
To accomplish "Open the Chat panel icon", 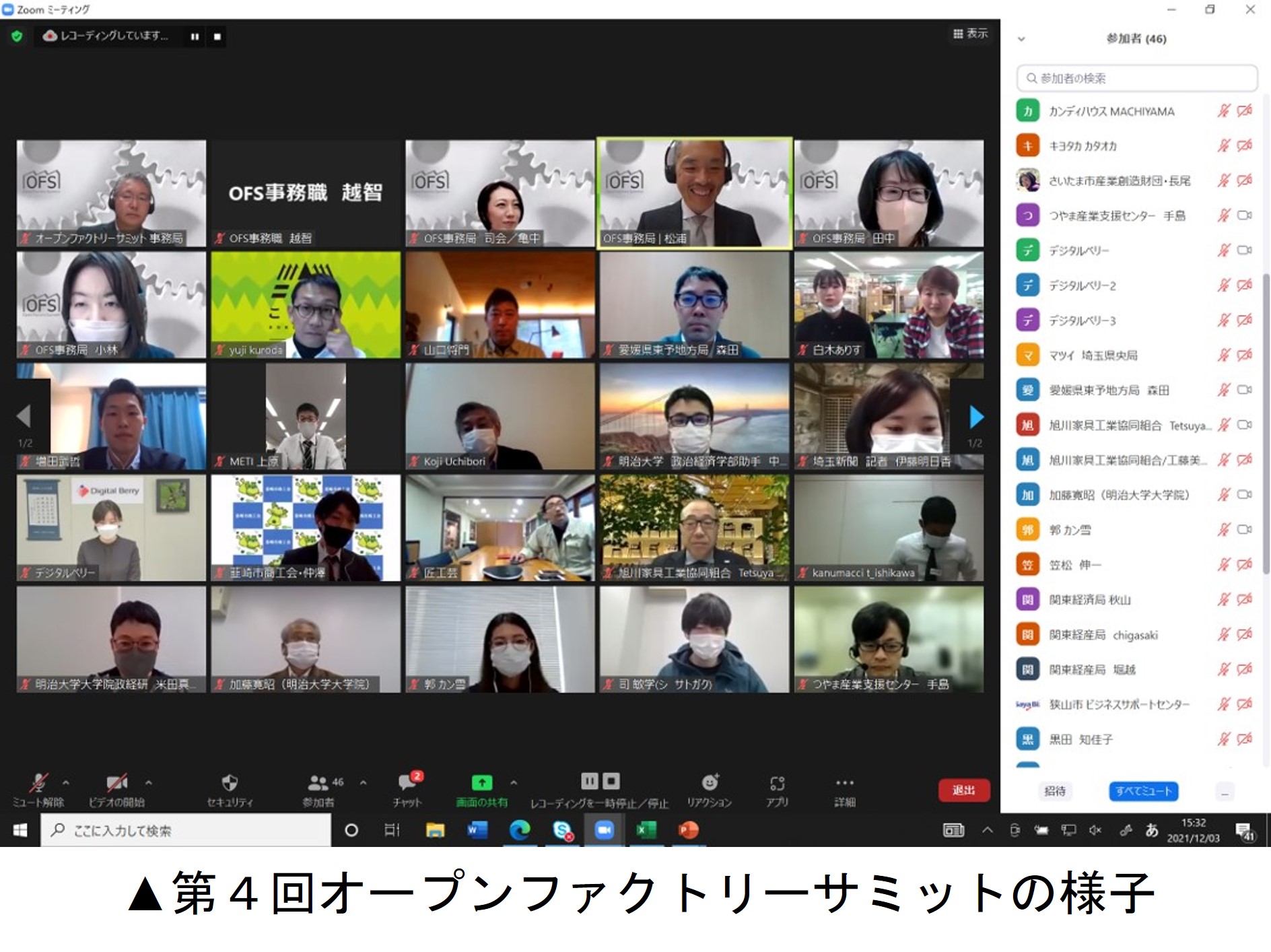I will pyautogui.click(x=407, y=783).
